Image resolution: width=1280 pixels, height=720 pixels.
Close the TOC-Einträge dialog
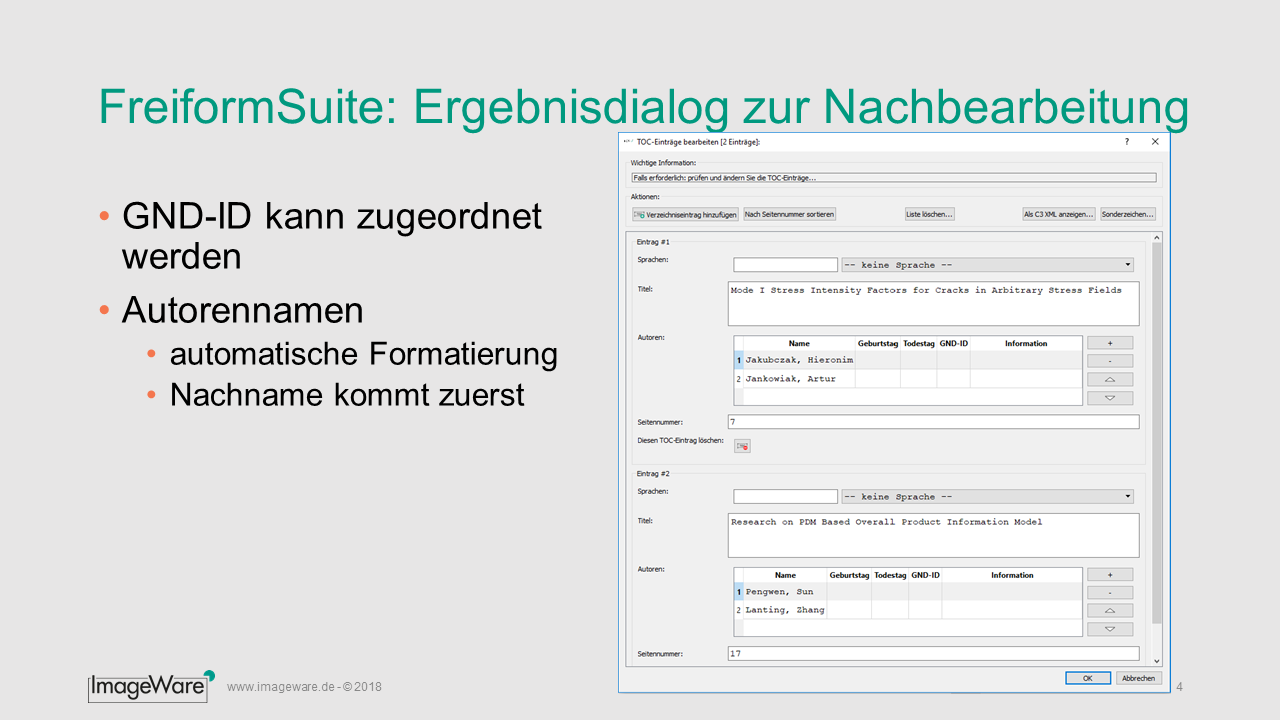point(1155,142)
